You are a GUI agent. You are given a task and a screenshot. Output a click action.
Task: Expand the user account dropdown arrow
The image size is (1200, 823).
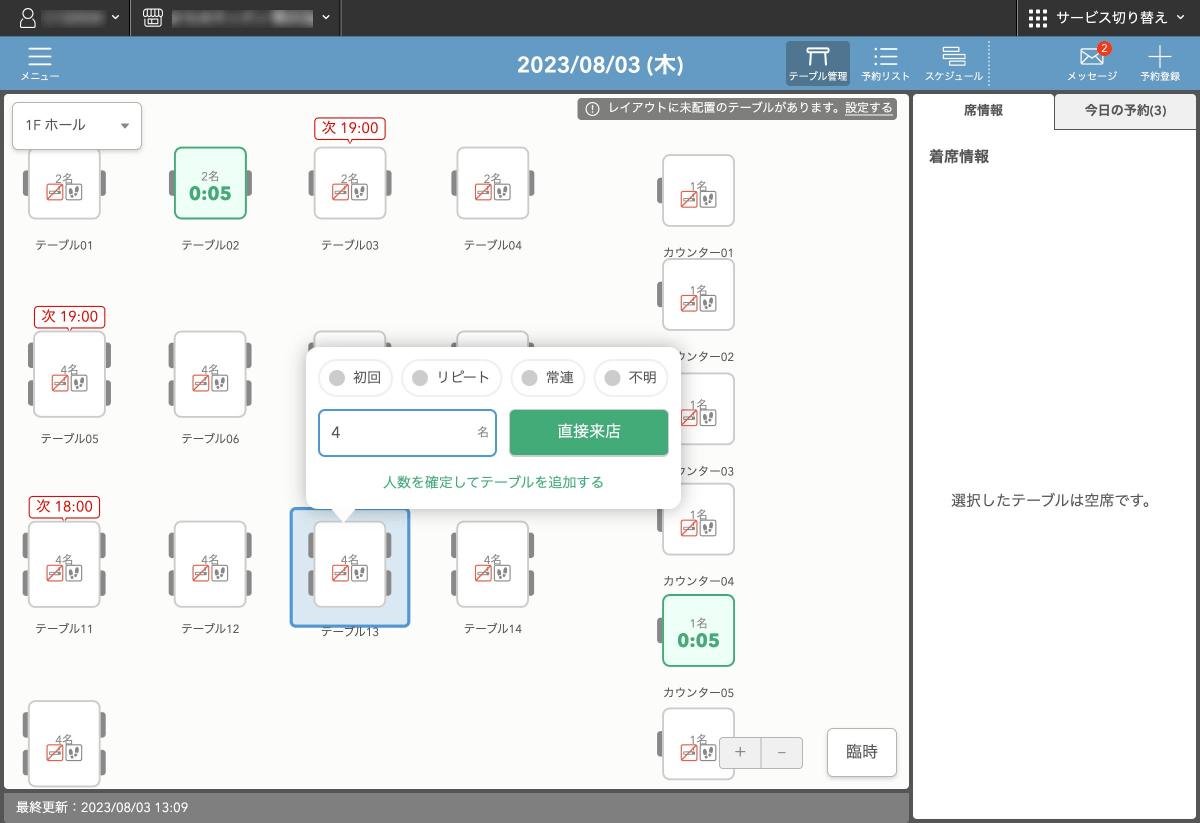pos(116,18)
